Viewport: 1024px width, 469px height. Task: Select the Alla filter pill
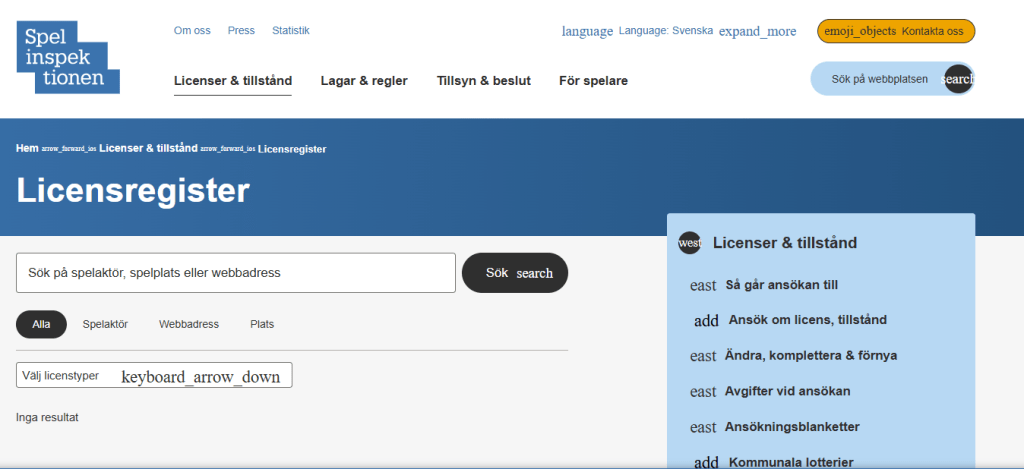tap(41, 324)
